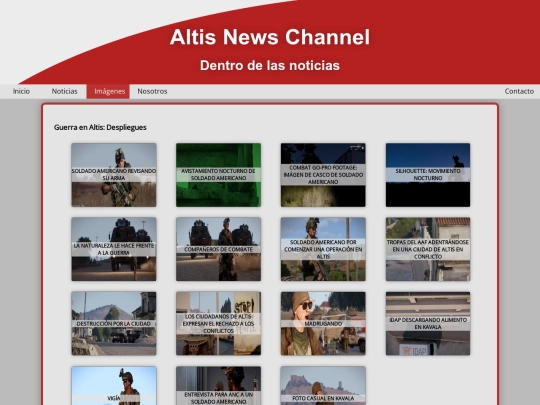This screenshot has height=405, width=540.
Task: Click the 'Dentro de las noticias' subtitle
Action: tap(270, 65)
